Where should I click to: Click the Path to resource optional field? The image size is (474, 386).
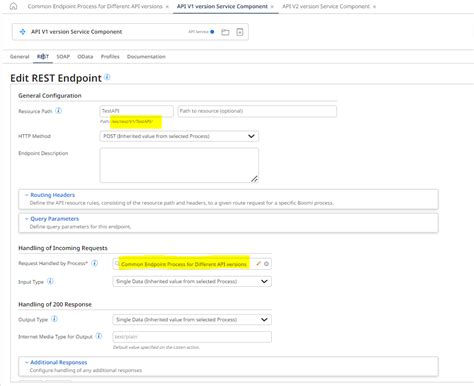click(x=257, y=111)
